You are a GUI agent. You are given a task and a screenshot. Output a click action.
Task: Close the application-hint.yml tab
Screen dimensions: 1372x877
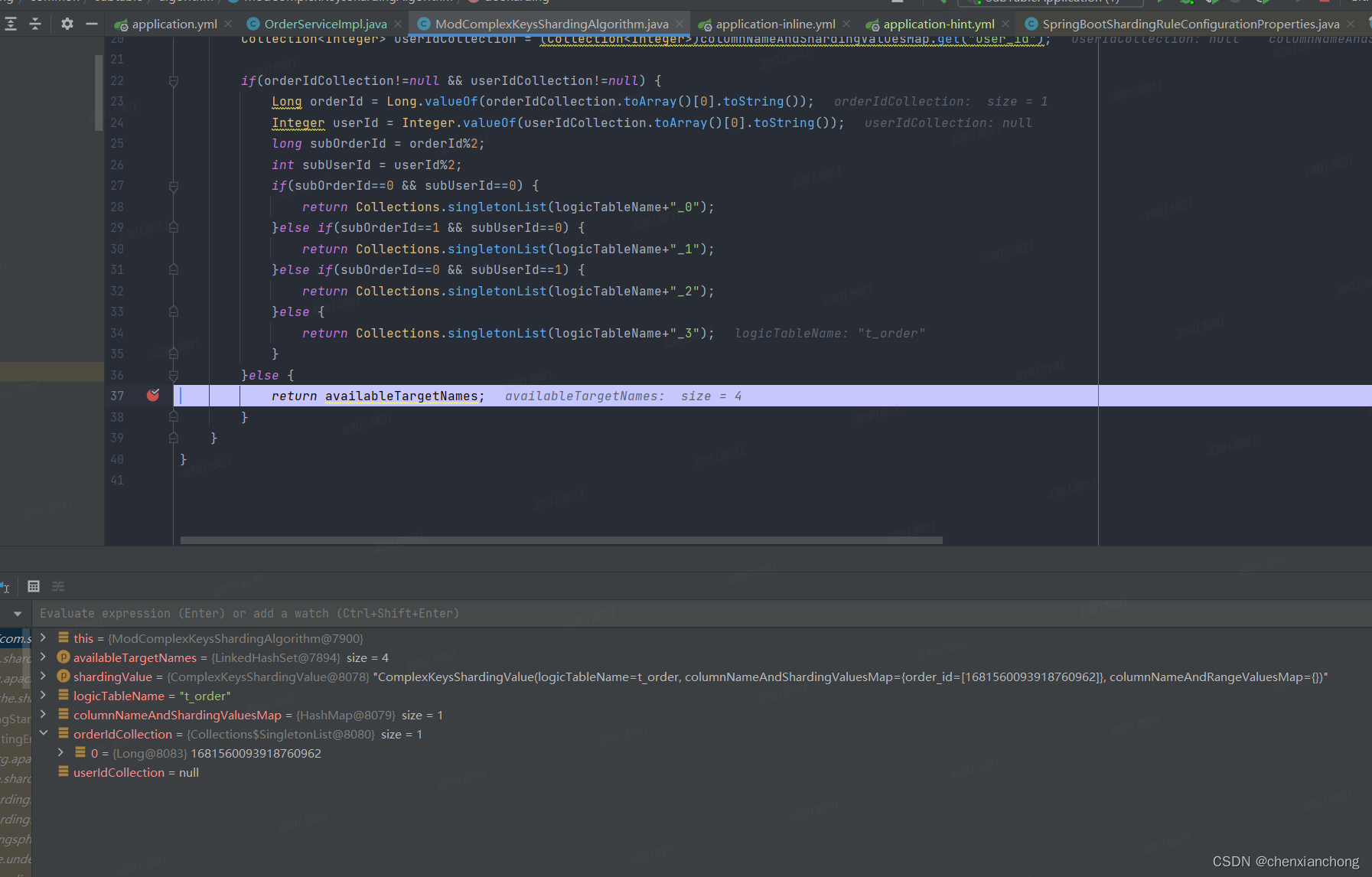[x=1005, y=24]
